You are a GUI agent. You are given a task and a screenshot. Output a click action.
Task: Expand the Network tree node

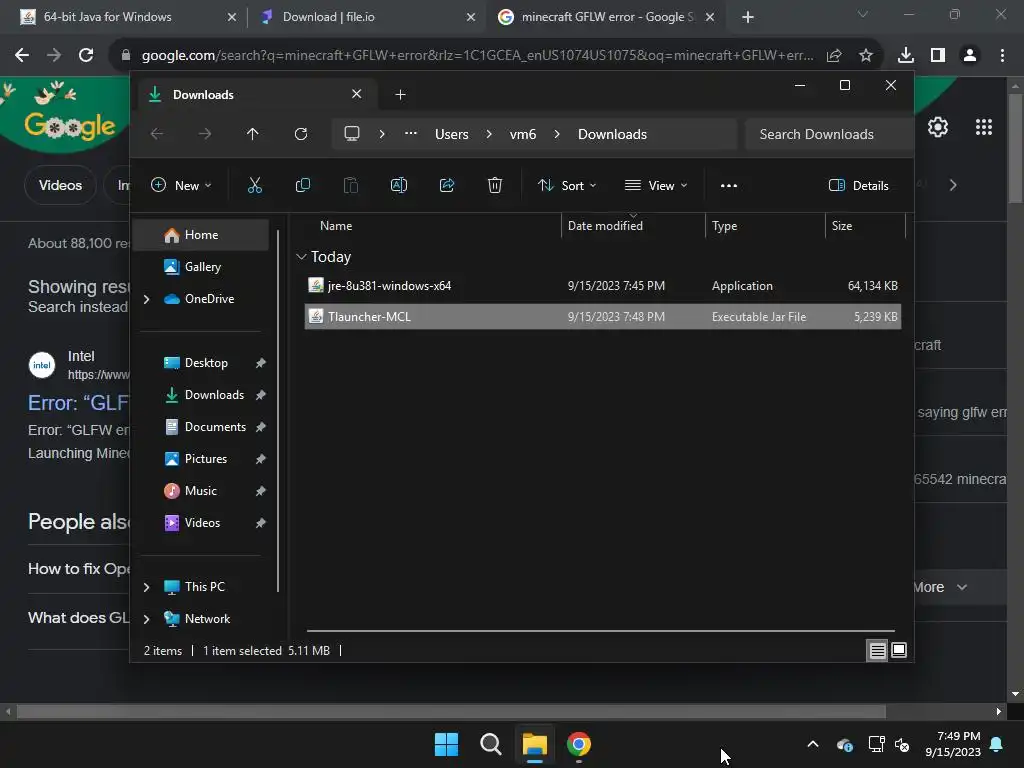(x=146, y=619)
